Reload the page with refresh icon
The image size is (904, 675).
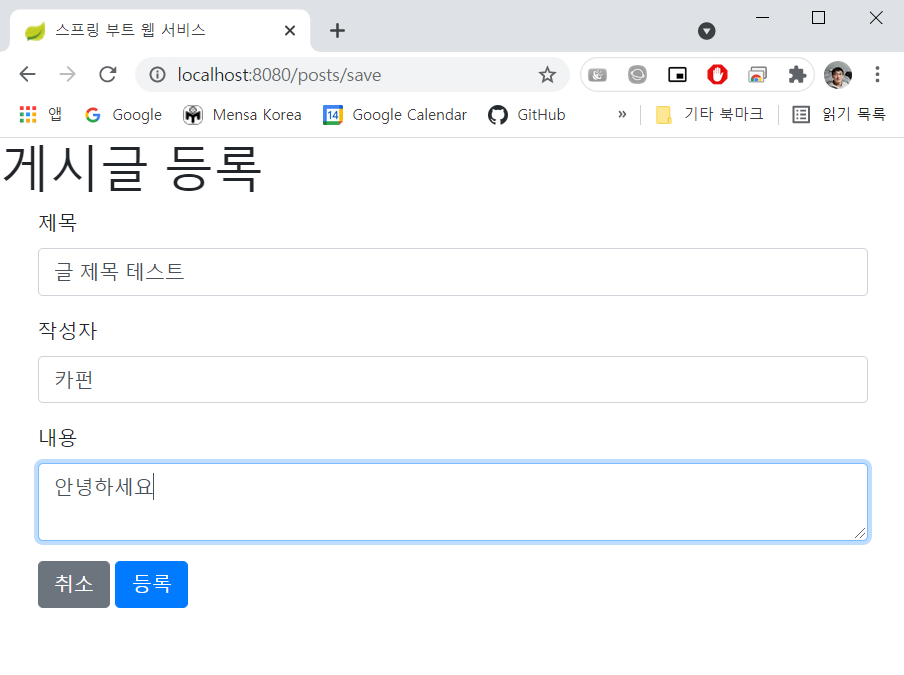click(108, 74)
